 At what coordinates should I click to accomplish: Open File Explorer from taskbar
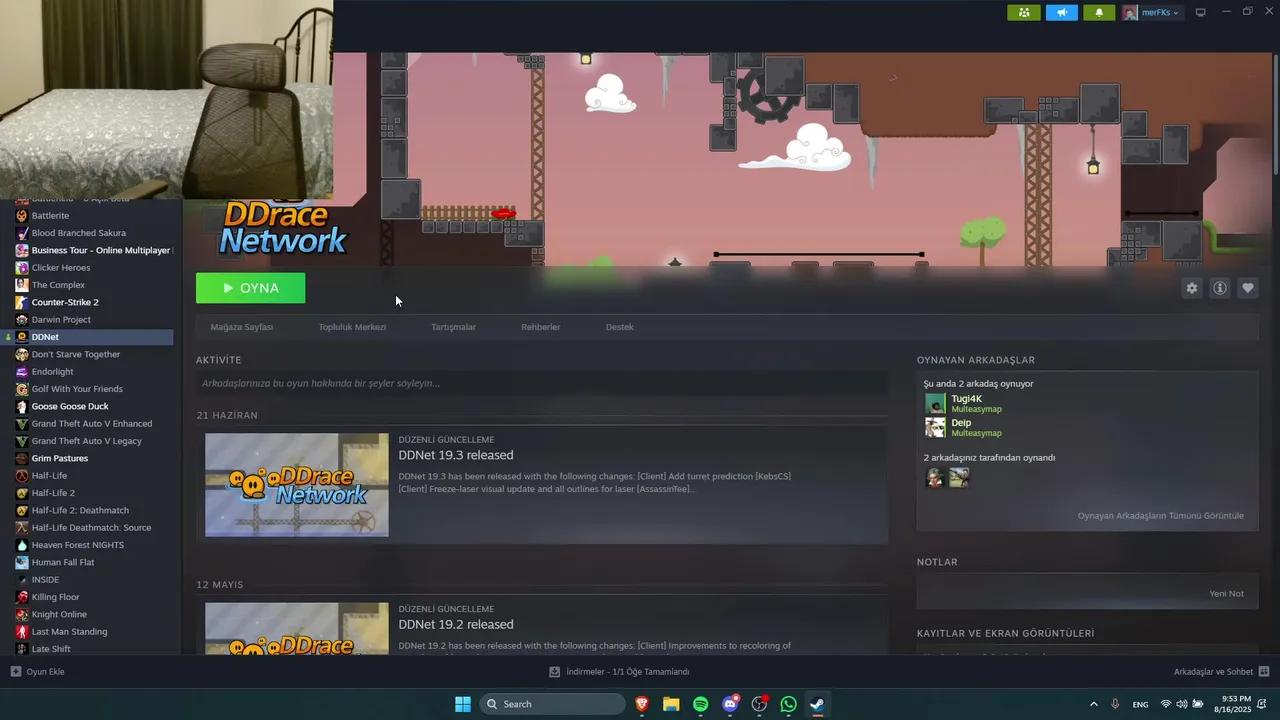coord(671,704)
